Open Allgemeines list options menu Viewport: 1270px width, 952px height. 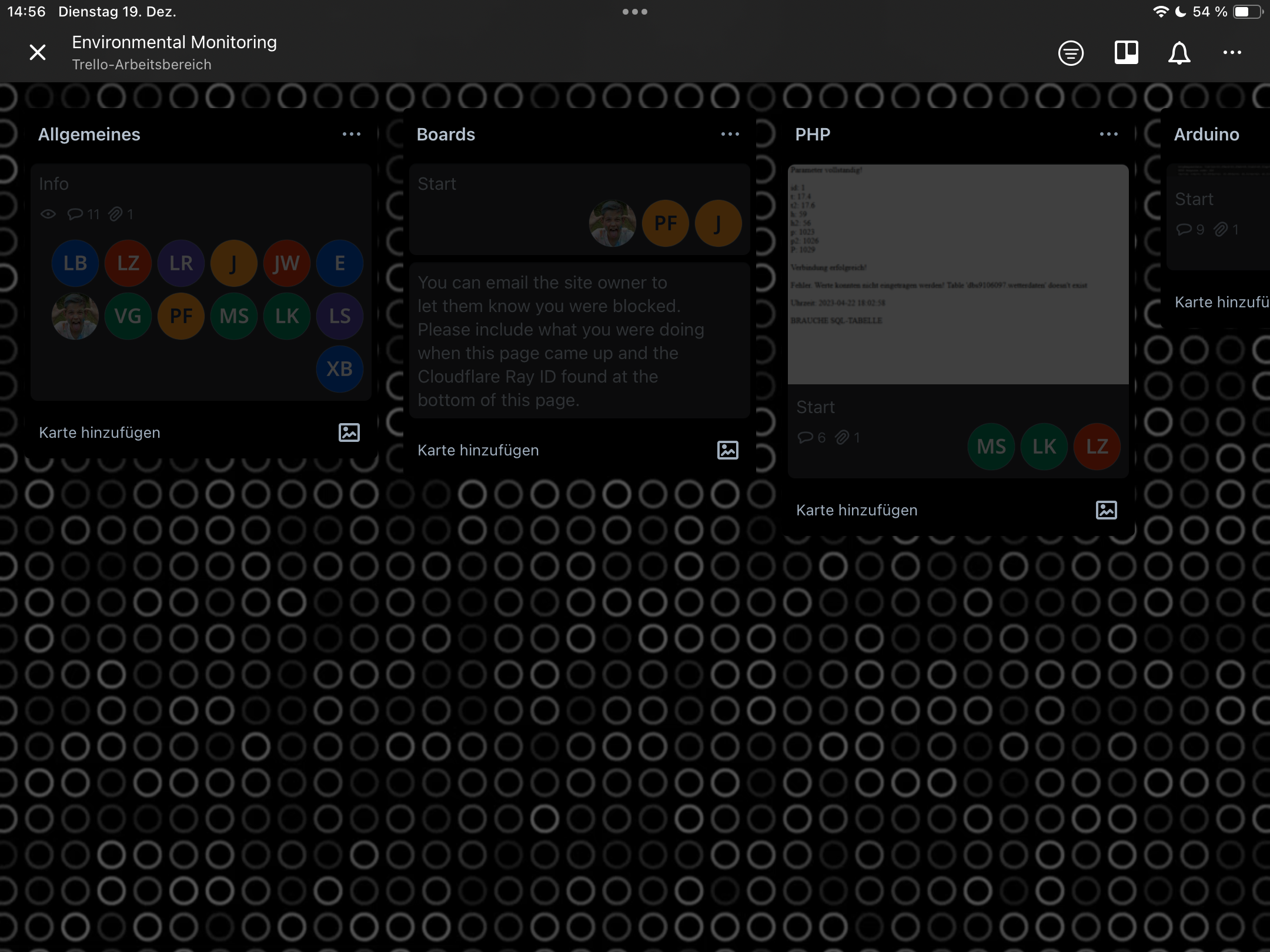tap(352, 135)
